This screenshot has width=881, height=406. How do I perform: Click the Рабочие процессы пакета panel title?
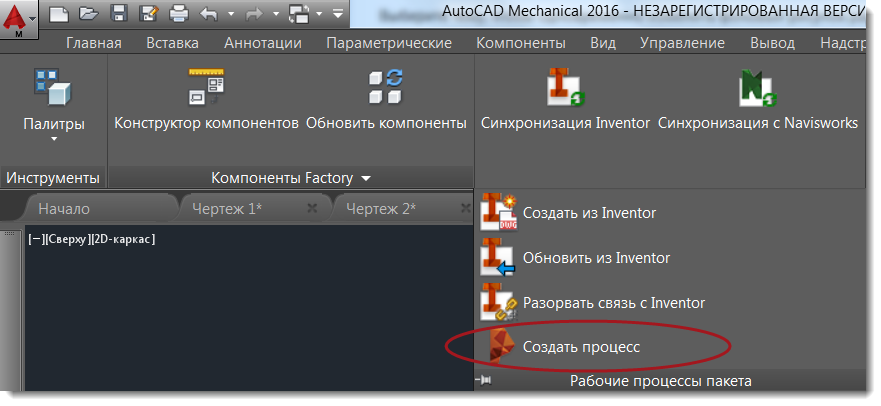[661, 382]
